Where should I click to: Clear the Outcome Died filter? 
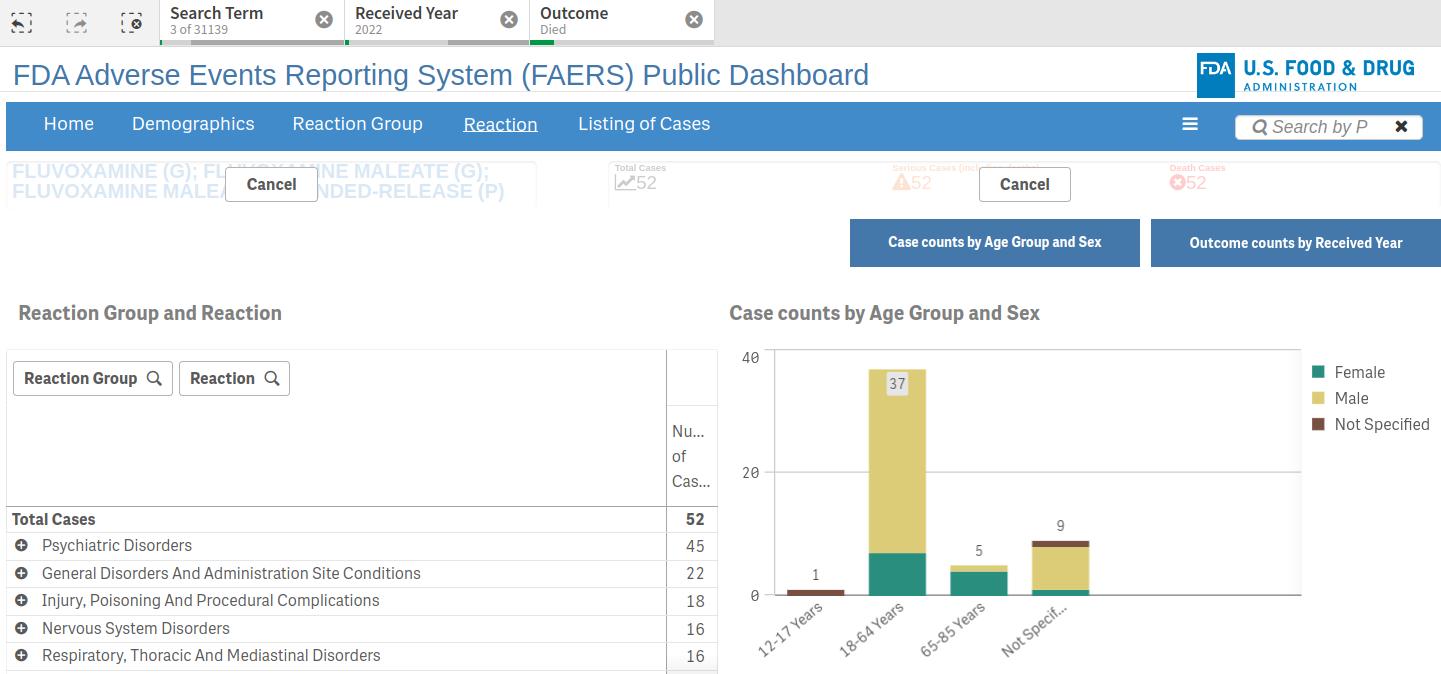pyautogui.click(x=694, y=20)
